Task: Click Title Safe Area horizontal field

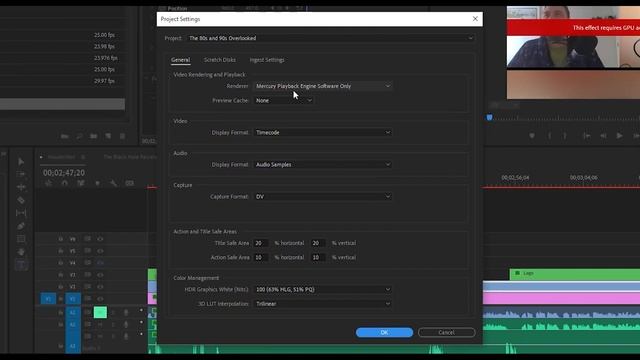Action: pyautogui.click(x=261, y=243)
